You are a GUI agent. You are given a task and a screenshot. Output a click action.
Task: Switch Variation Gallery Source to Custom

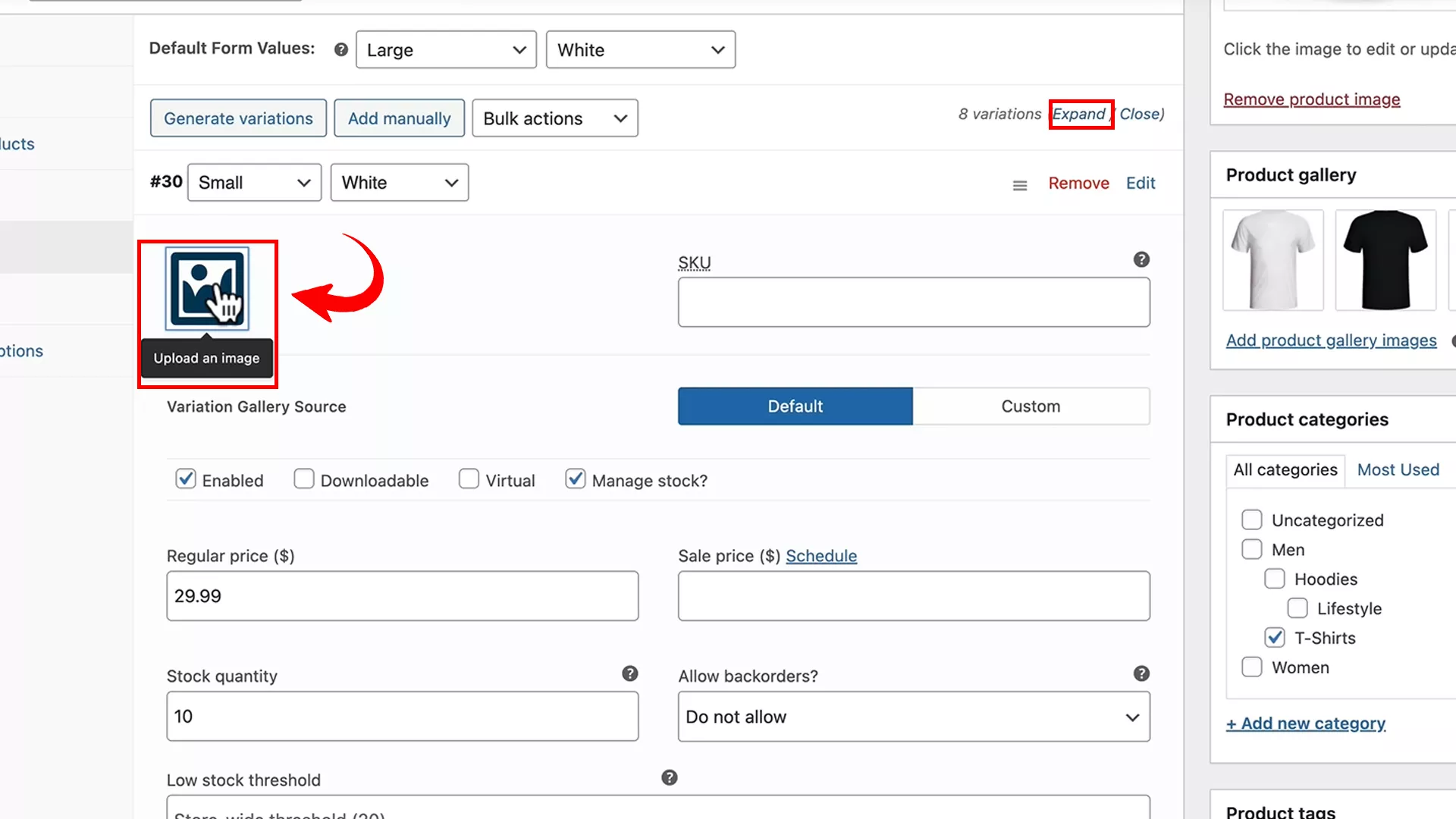click(x=1031, y=406)
